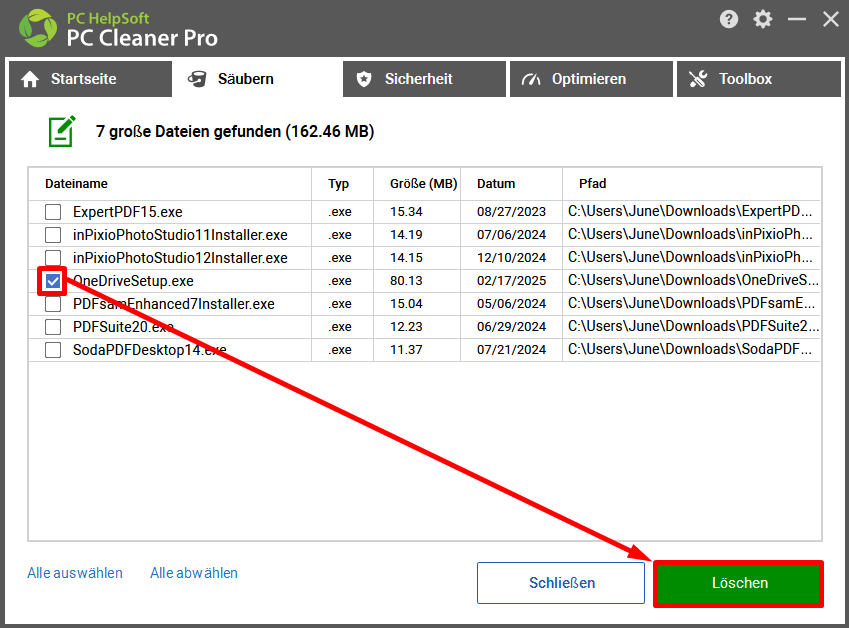The image size is (849, 628).
Task: Click the date 02/17/2025
Action: [512, 281]
